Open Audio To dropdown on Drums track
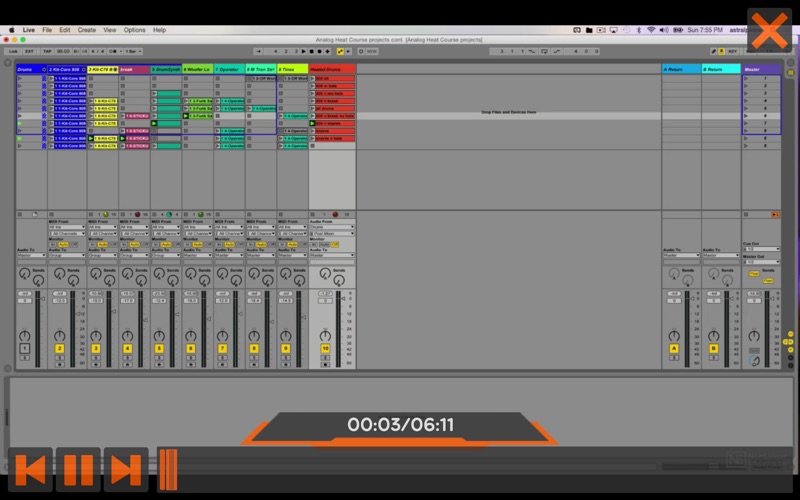The height and width of the screenshot is (500, 800). click(x=31, y=255)
